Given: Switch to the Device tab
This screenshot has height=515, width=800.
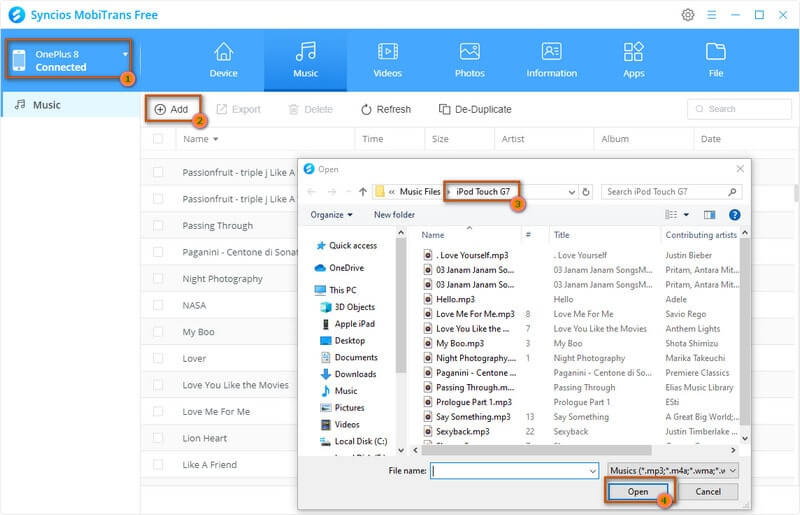Looking at the screenshot, I should [x=223, y=60].
